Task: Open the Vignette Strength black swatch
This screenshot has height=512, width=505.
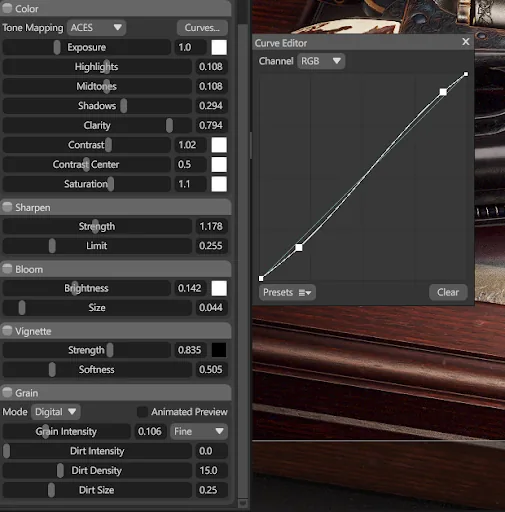Action: tap(219, 350)
